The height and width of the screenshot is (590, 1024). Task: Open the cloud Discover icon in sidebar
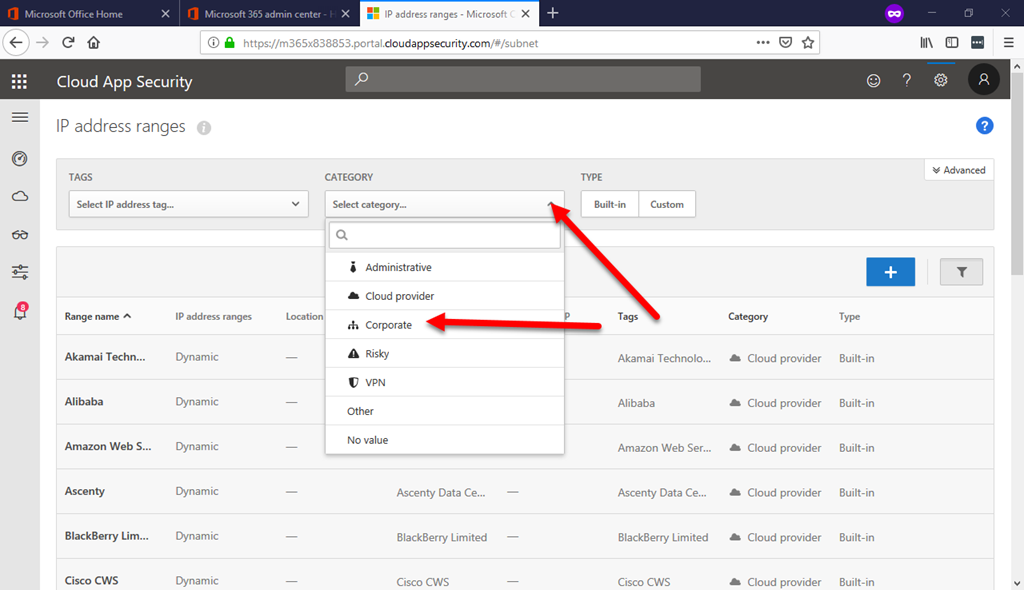click(x=20, y=197)
